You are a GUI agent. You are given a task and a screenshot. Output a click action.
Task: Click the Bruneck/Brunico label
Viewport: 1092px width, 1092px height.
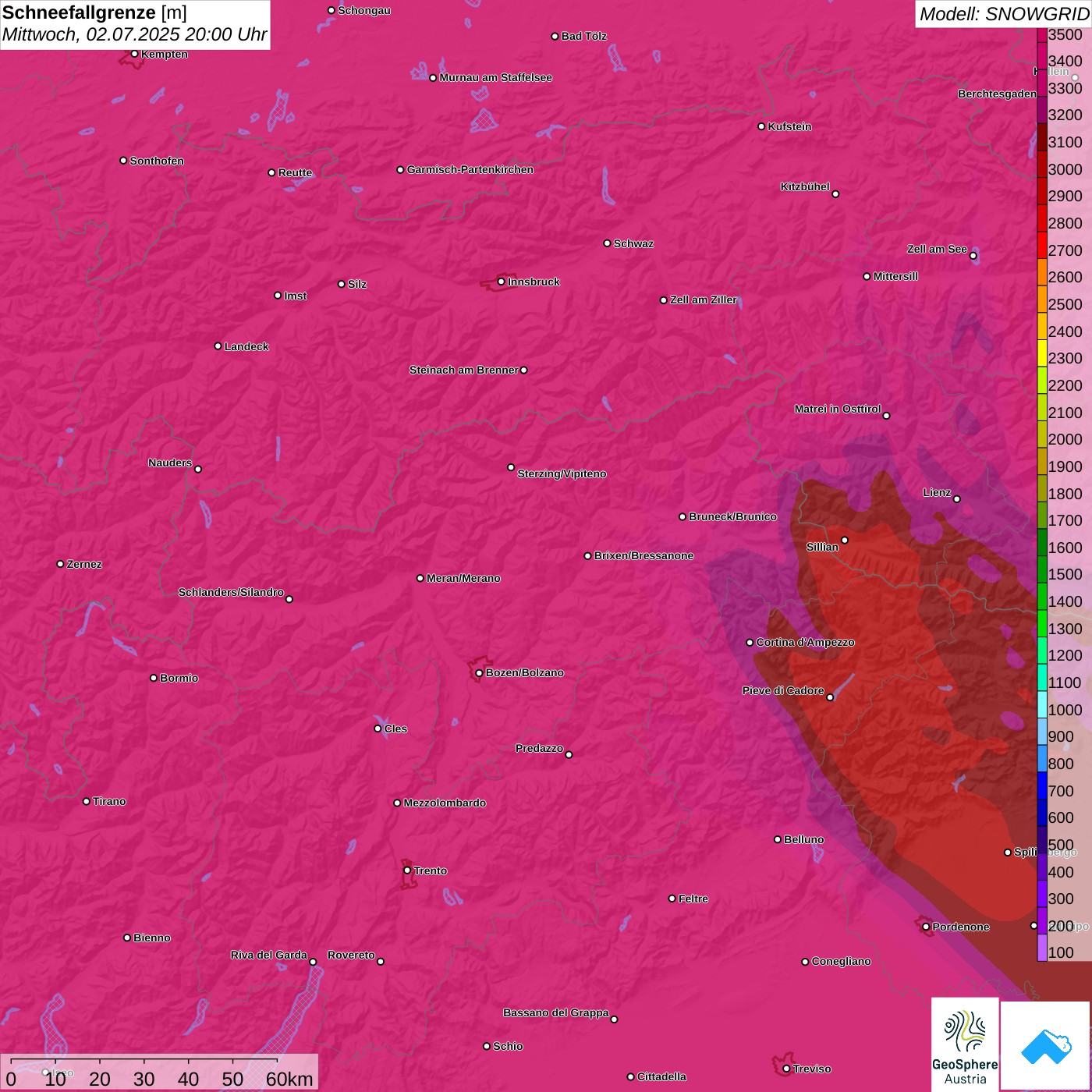(732, 516)
